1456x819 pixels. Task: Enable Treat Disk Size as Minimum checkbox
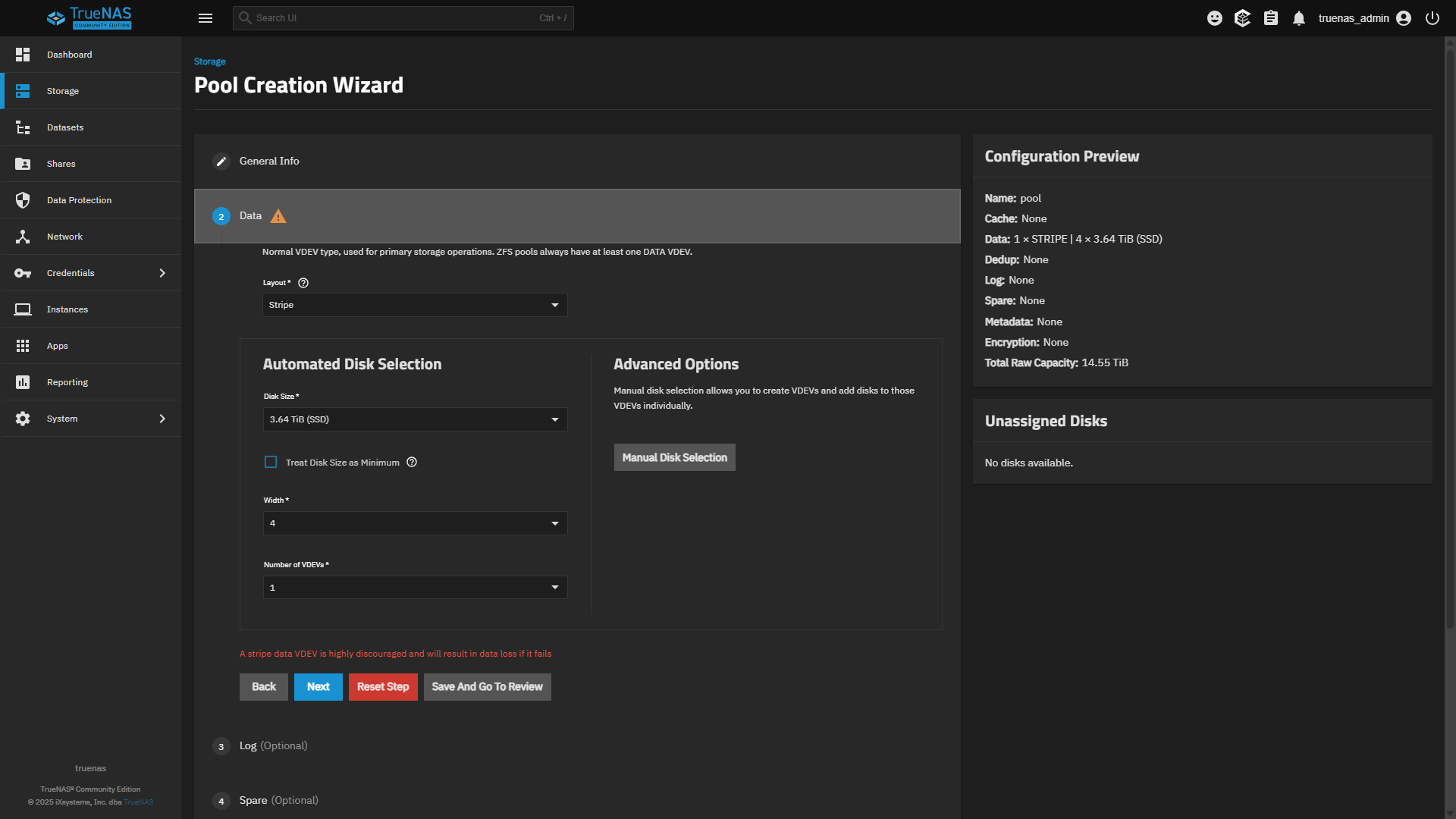point(271,462)
